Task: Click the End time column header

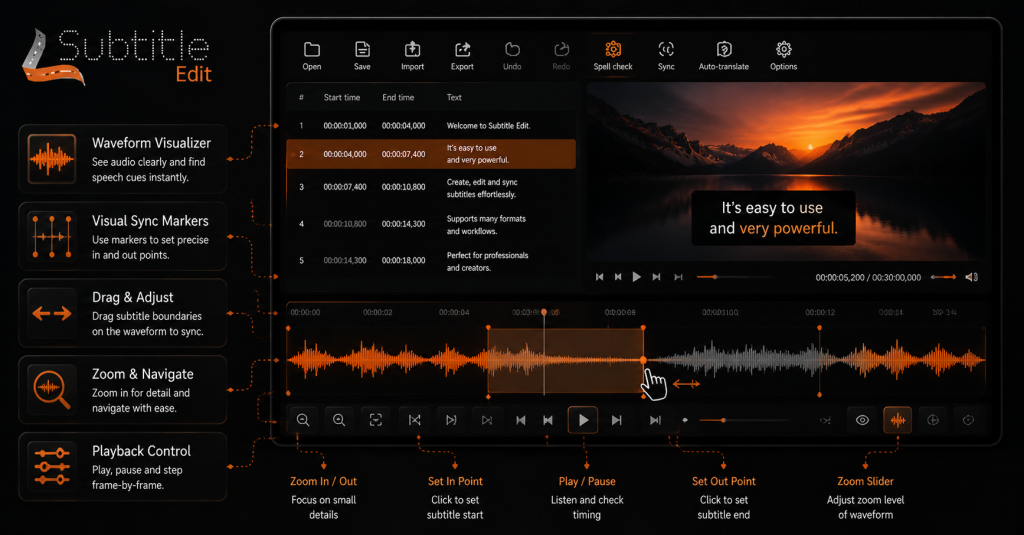Action: [x=398, y=97]
